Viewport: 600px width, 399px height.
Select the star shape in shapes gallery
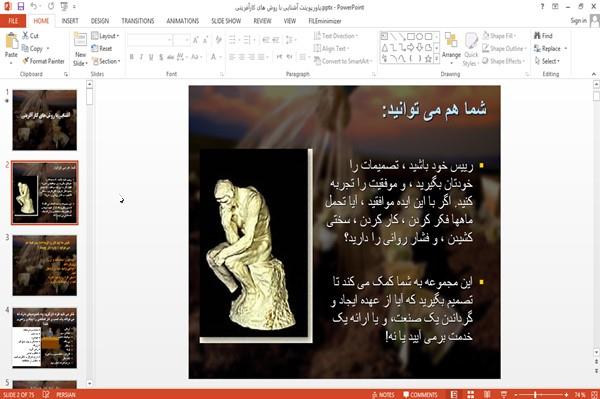428,59
